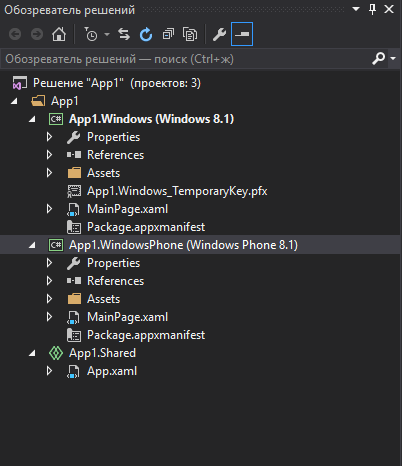Click the Forward navigation arrow
This screenshot has height=466, width=402.
coord(37,34)
